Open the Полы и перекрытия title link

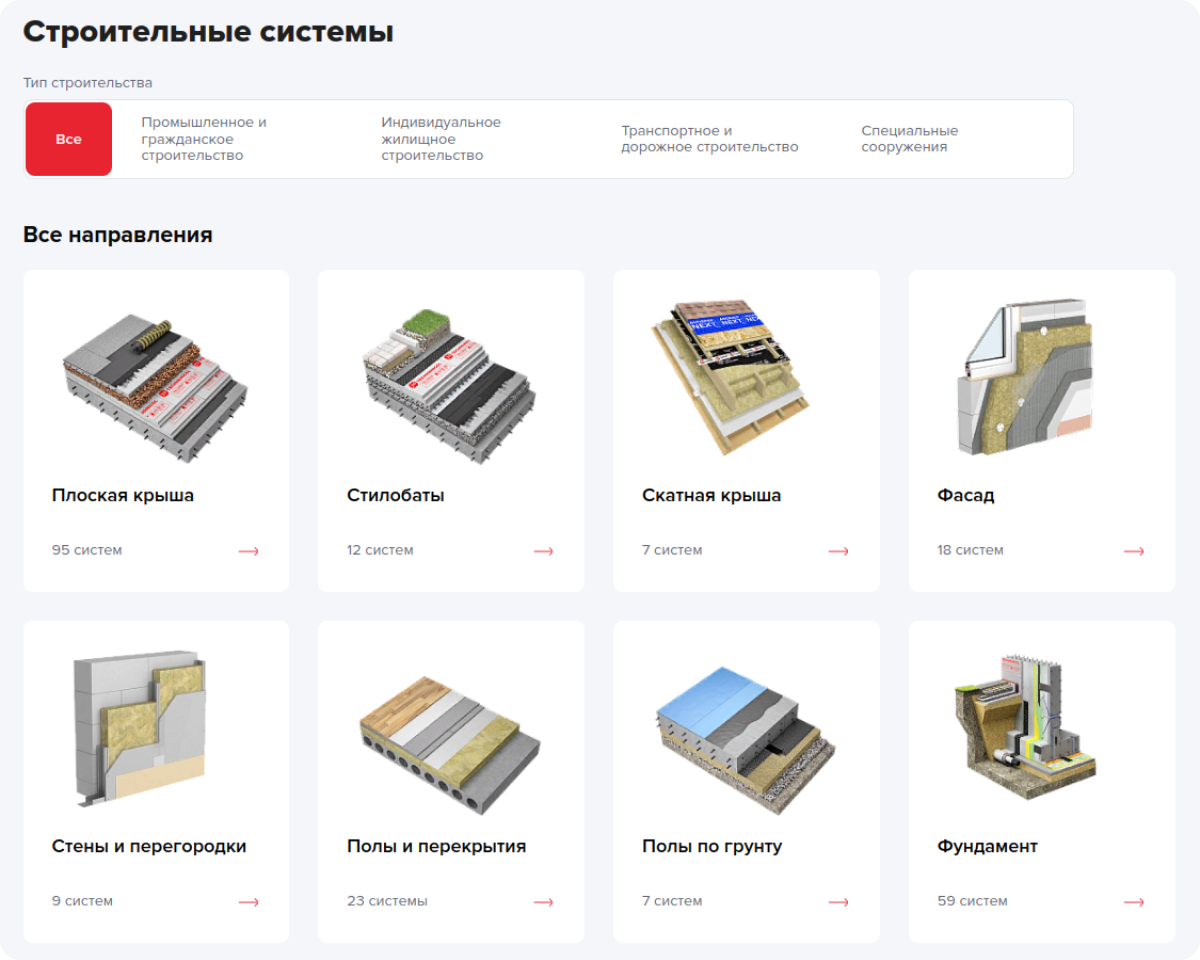pyautogui.click(x=436, y=846)
